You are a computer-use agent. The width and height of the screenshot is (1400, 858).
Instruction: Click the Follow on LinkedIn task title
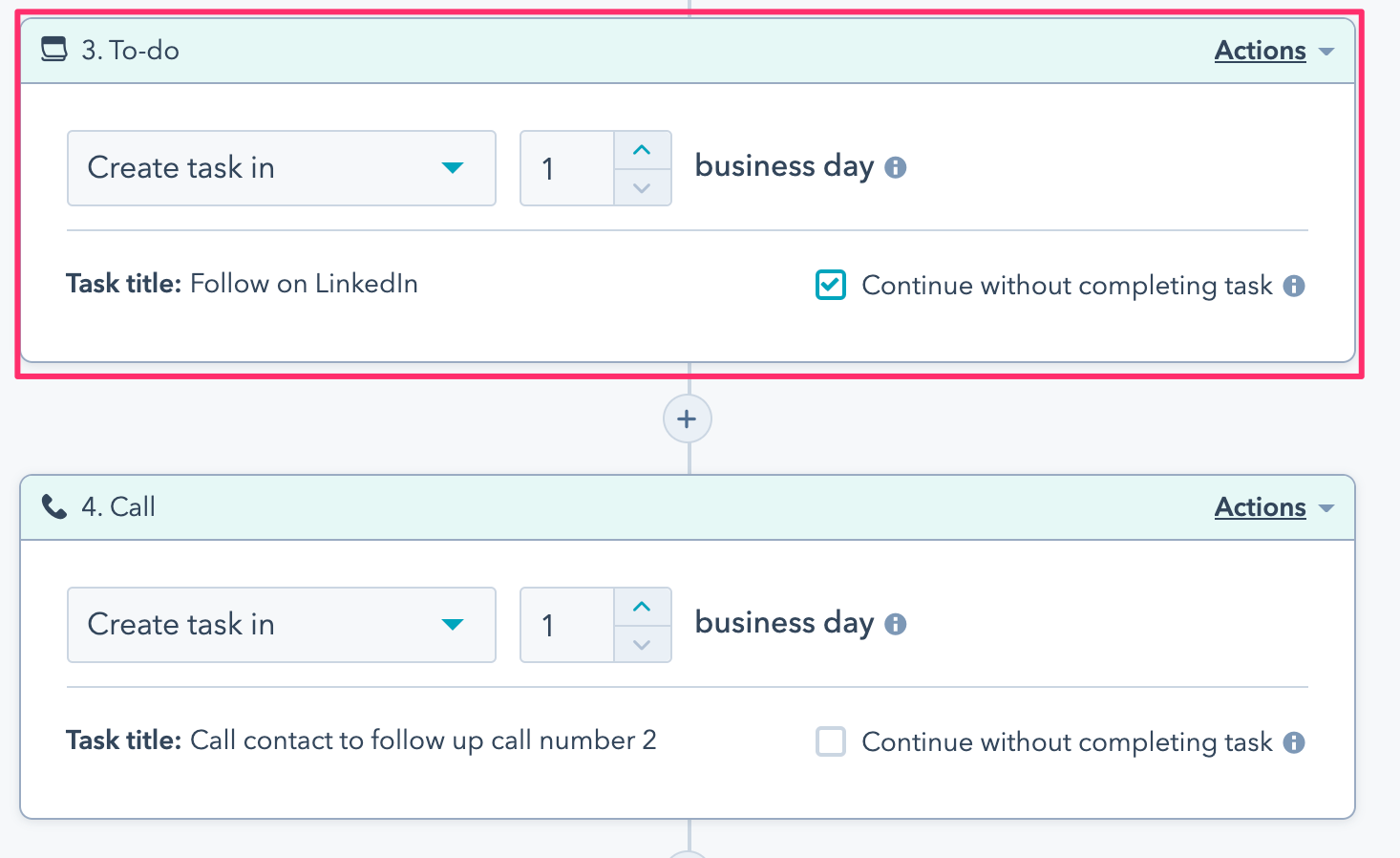[x=304, y=284]
